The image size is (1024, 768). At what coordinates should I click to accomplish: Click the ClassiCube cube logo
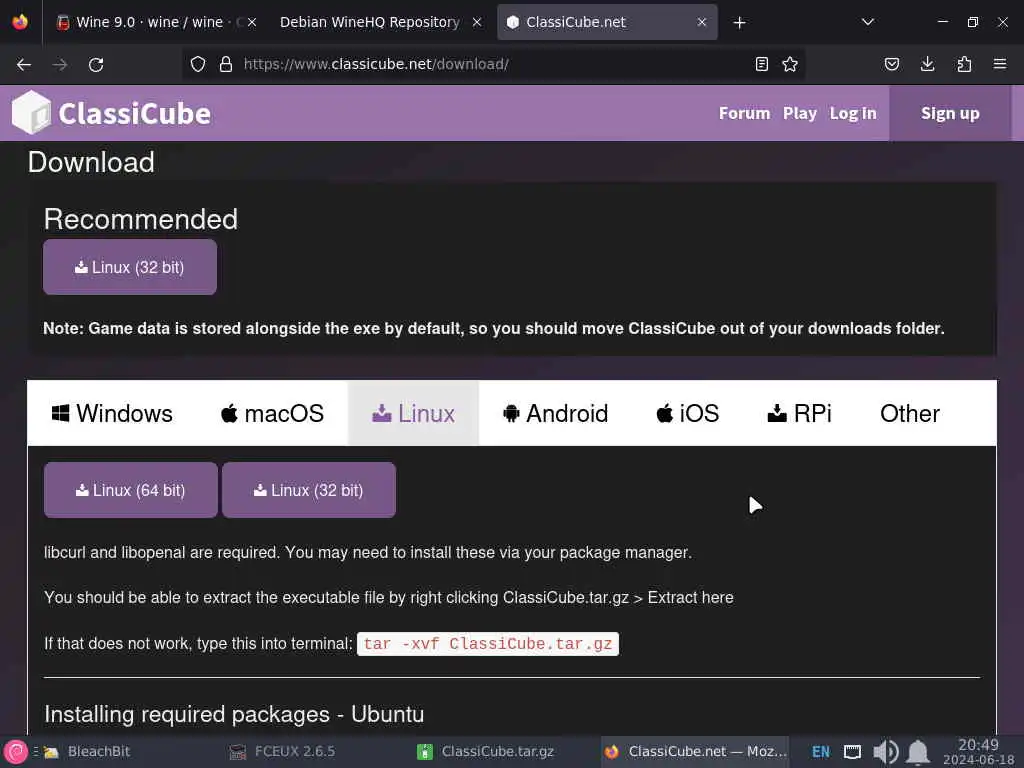[x=31, y=112]
